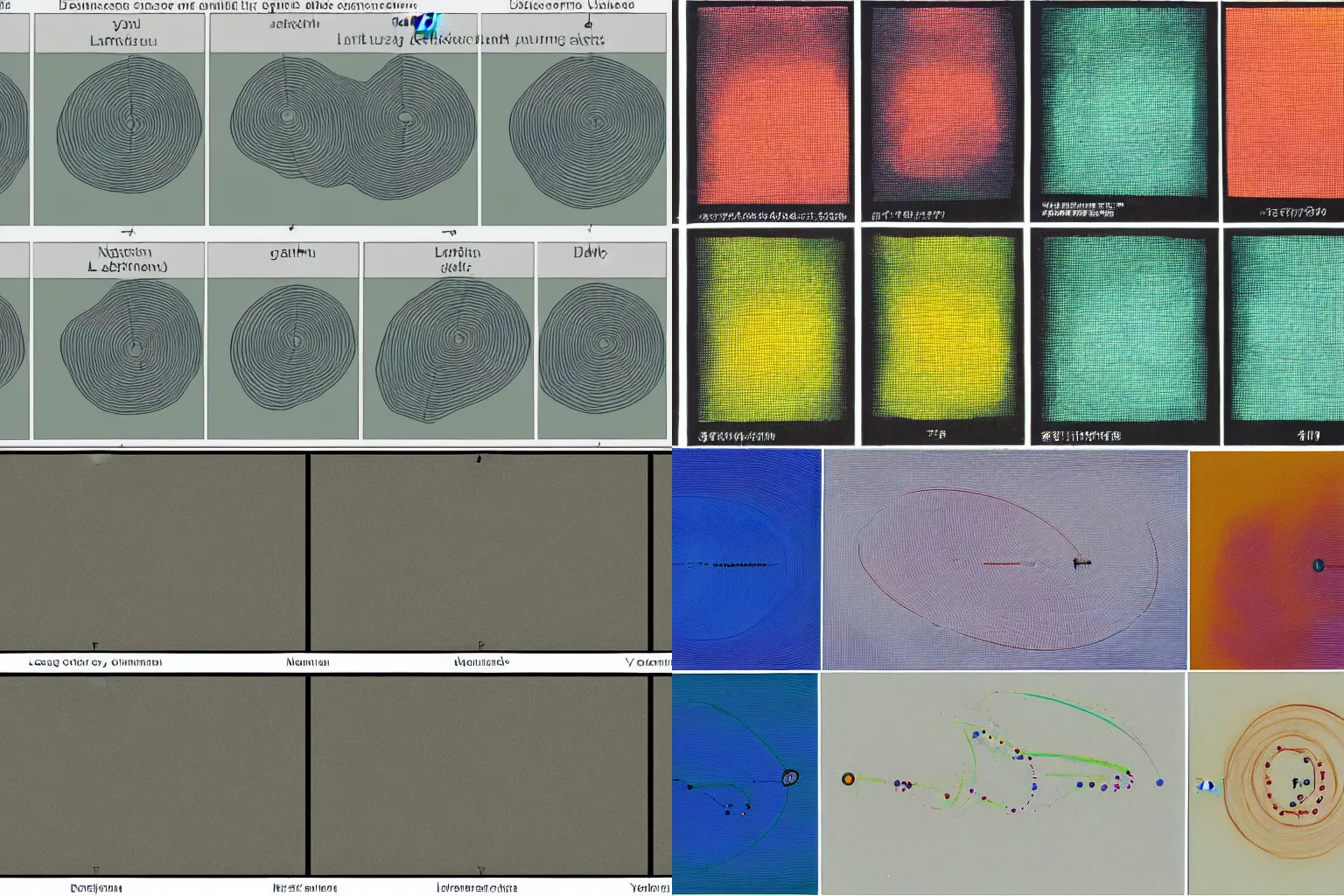Select the blue panel with the green curved path
The height and width of the screenshot is (896, 1344).
(745, 783)
